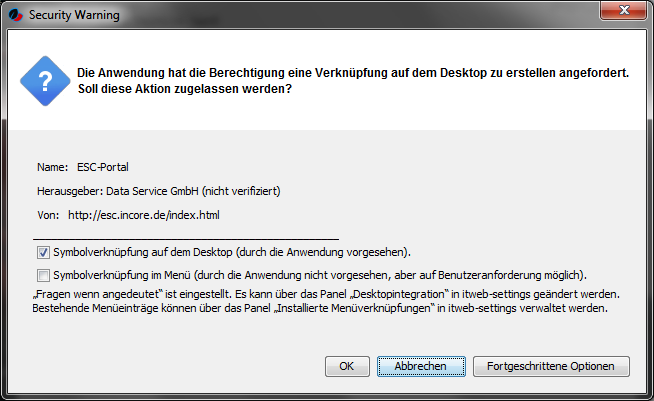Open Fortgeschrittene Optionen
This screenshot has height=401, width=654.
(551, 366)
